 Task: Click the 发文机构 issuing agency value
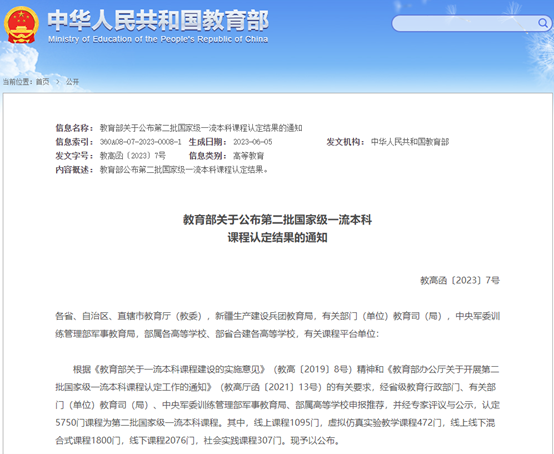pos(410,142)
